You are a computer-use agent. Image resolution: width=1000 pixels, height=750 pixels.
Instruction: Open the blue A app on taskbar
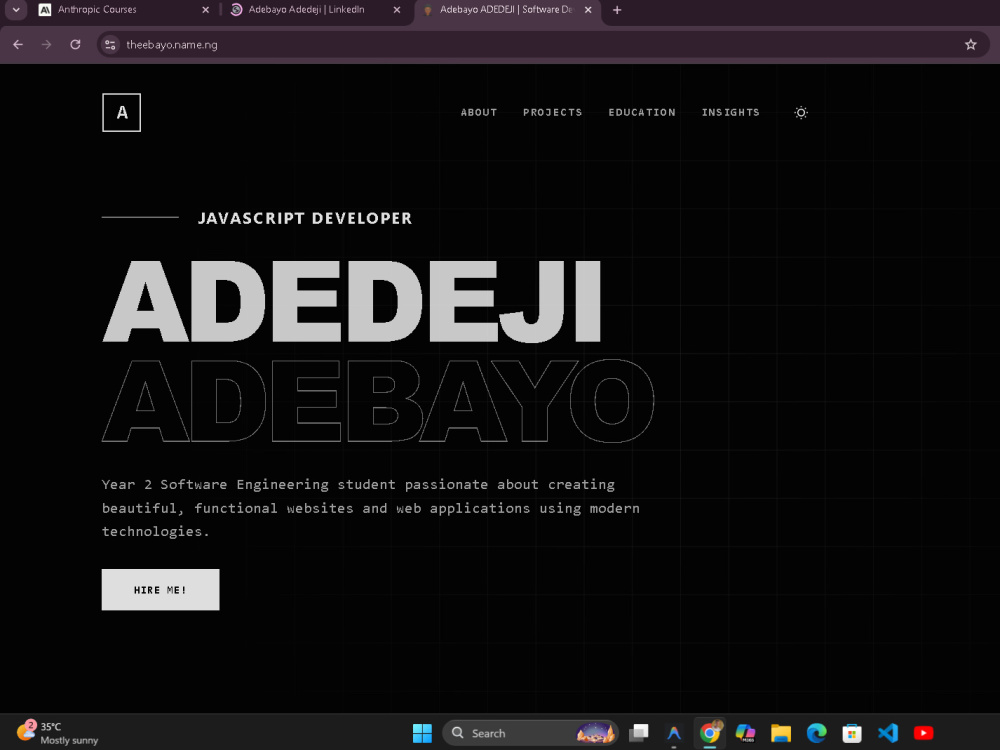click(674, 733)
